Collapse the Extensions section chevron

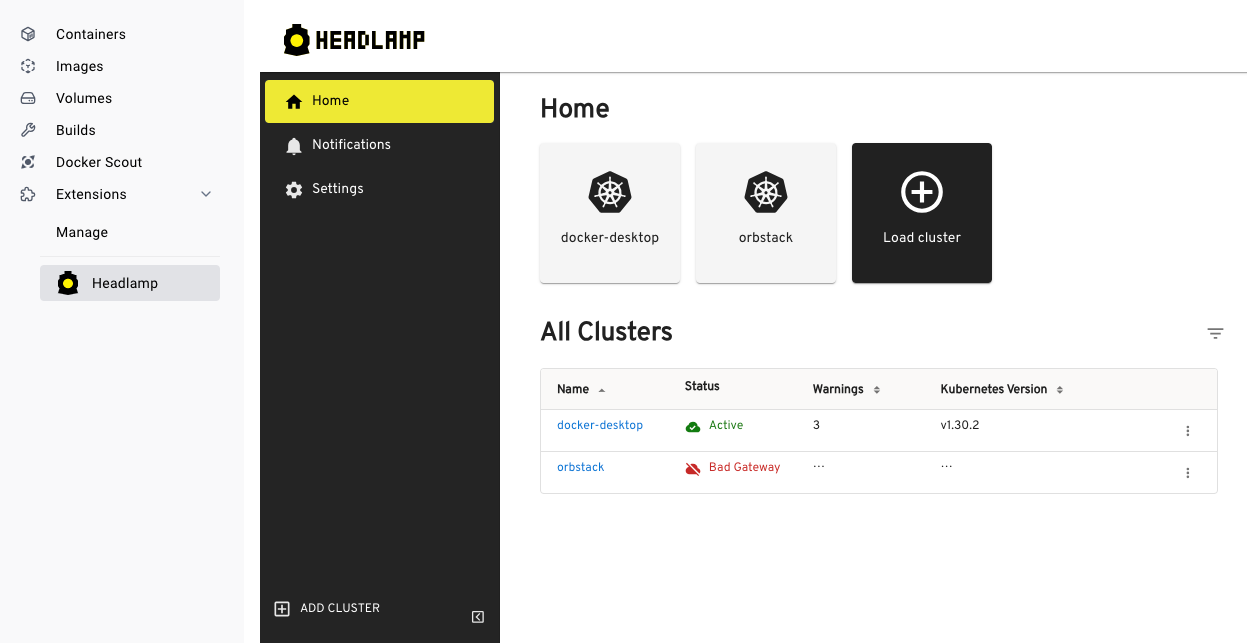pyautogui.click(x=206, y=194)
